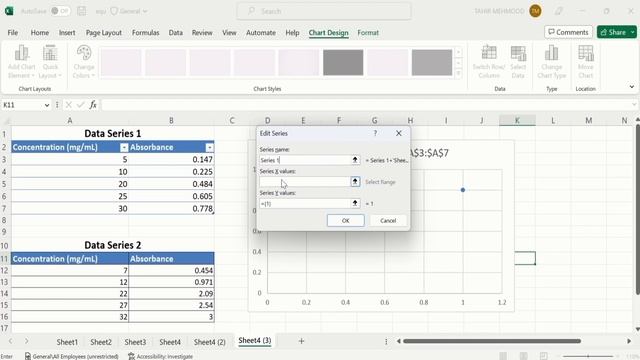The height and width of the screenshot is (360, 640).
Task: Open the user account avatar
Action: (536, 11)
